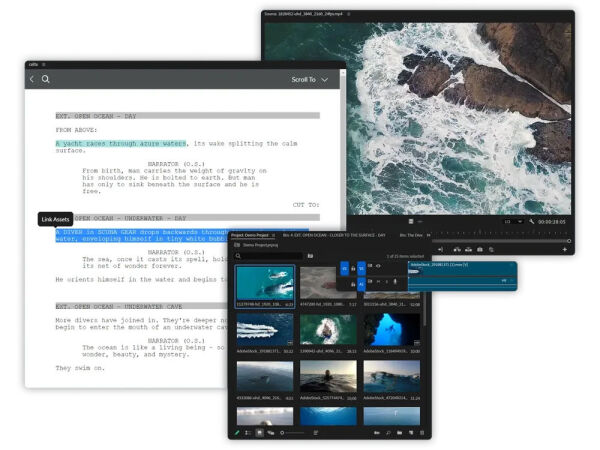Open Source monitor settings wrench
Viewport: 600px width, 450px height.
click(x=532, y=222)
